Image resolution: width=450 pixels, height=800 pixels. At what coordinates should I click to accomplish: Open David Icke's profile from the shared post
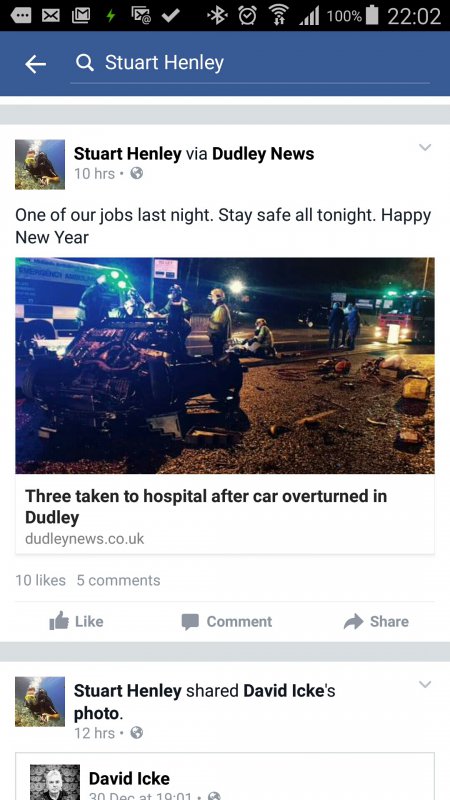coord(129,779)
